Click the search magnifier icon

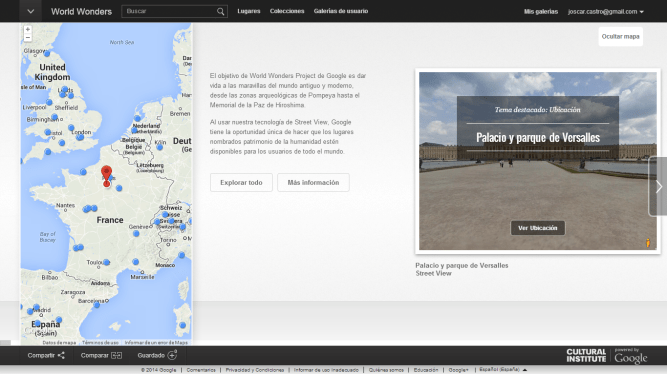(221, 11)
